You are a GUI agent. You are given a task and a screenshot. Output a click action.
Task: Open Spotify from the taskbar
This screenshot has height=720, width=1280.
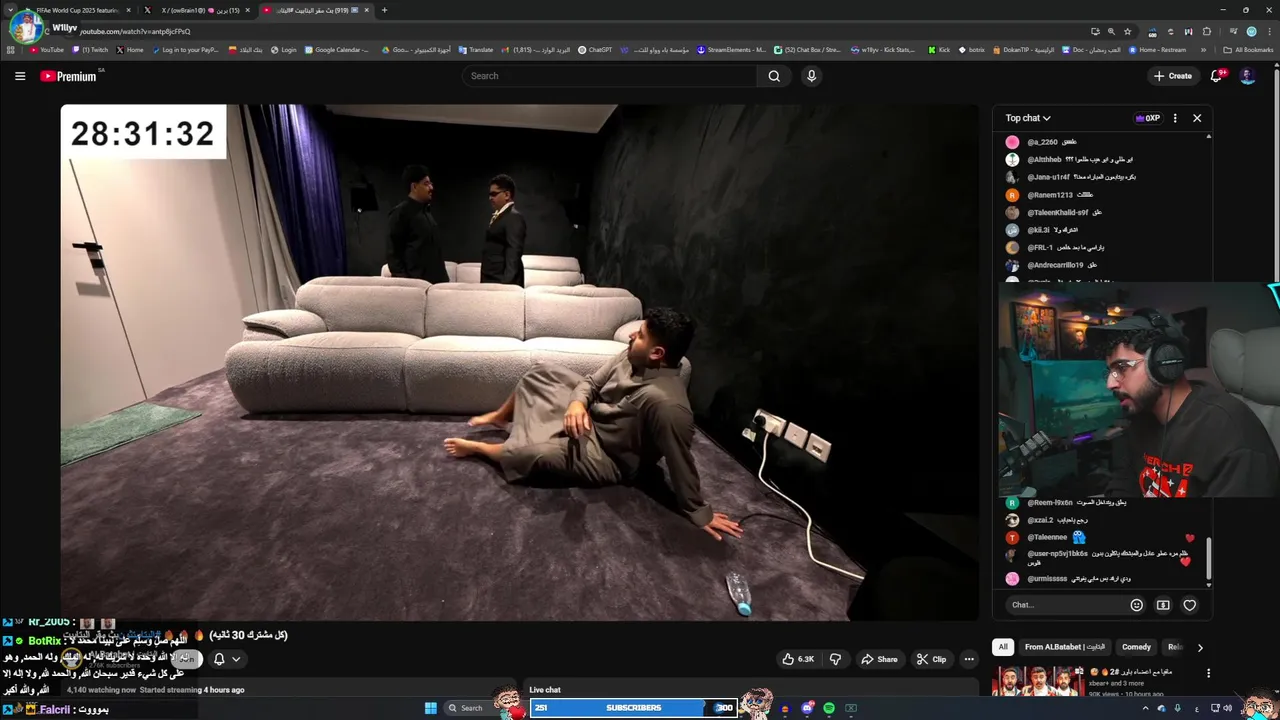829,708
